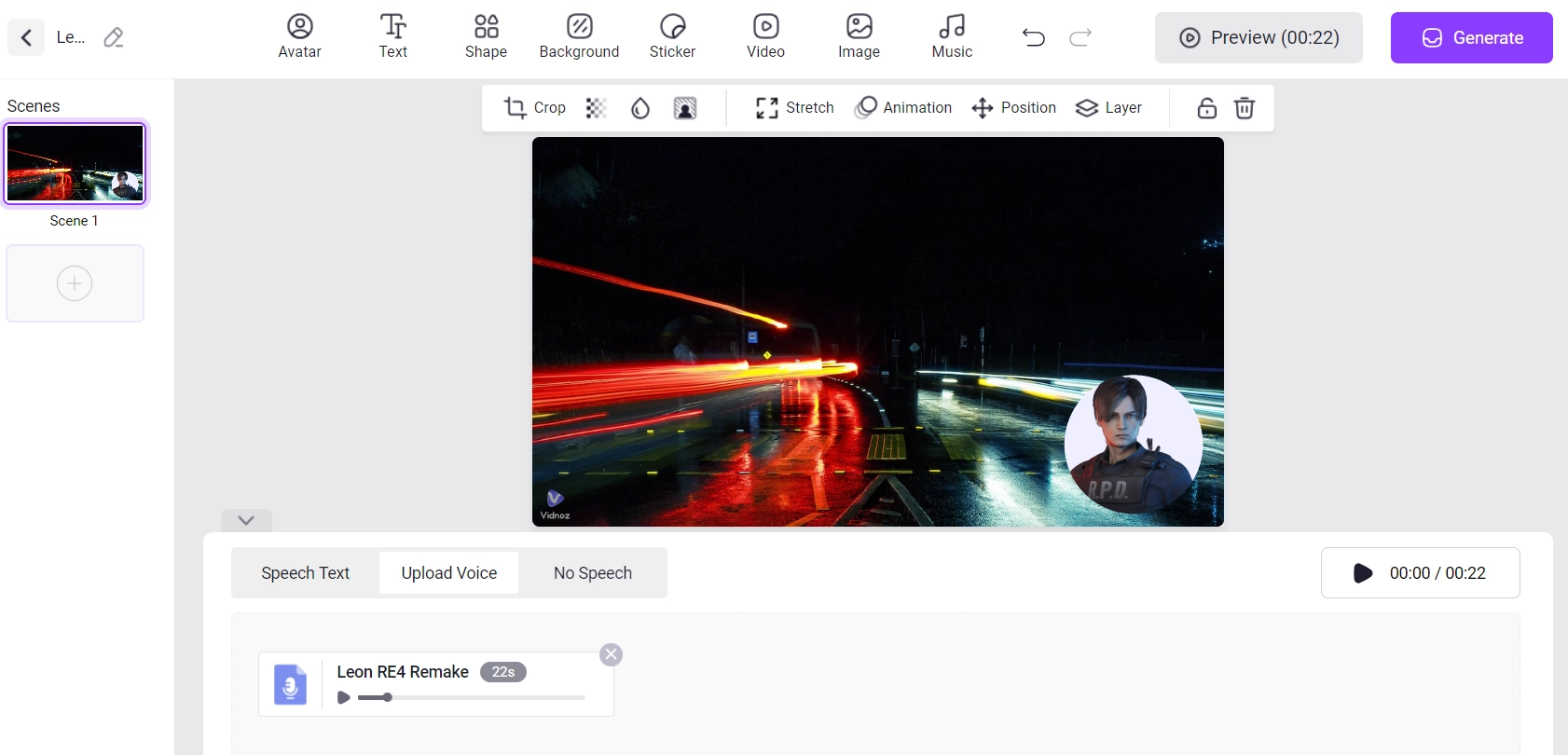Collapse the speech panel with chevron
The width and height of the screenshot is (1568, 755).
pos(246,520)
